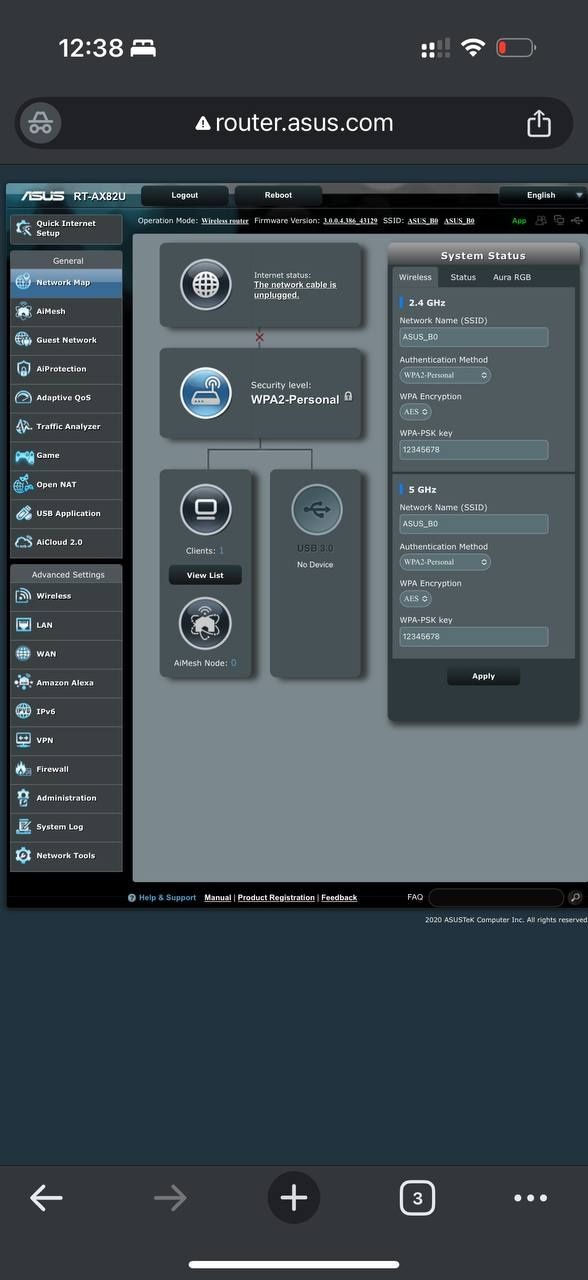Open Traffic Analyzer
Viewport: 588px width, 1280px height.
click(x=66, y=427)
